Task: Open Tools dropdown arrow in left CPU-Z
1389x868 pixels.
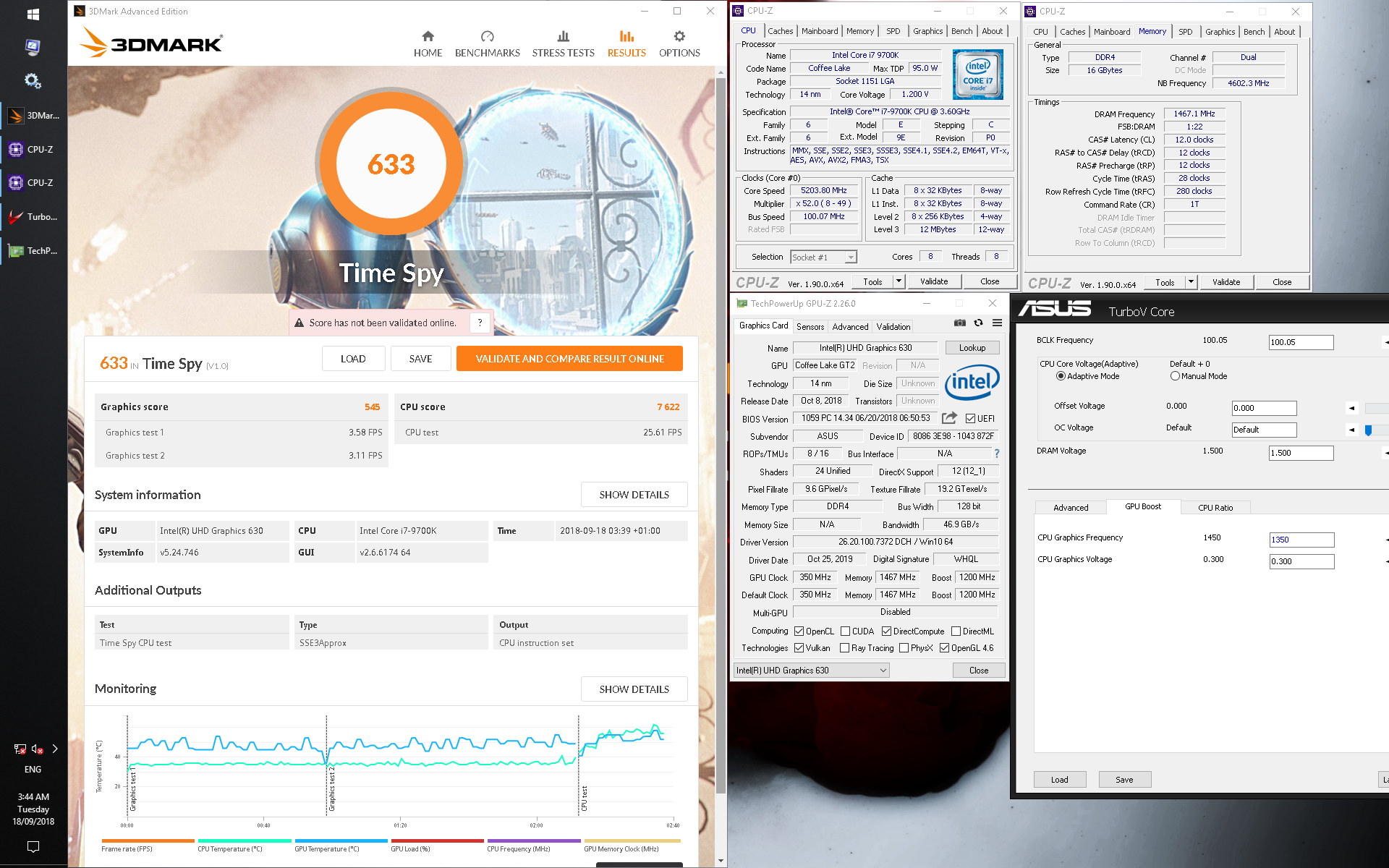Action: tap(899, 281)
